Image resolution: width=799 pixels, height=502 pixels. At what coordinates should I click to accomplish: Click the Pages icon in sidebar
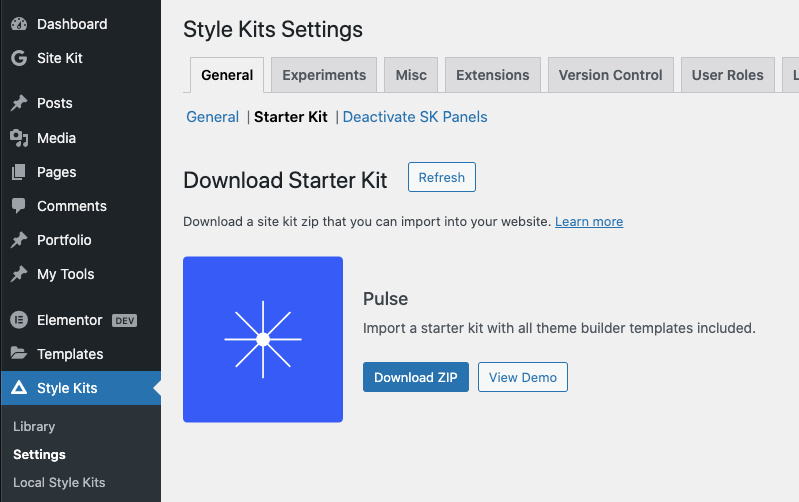coord(19,172)
